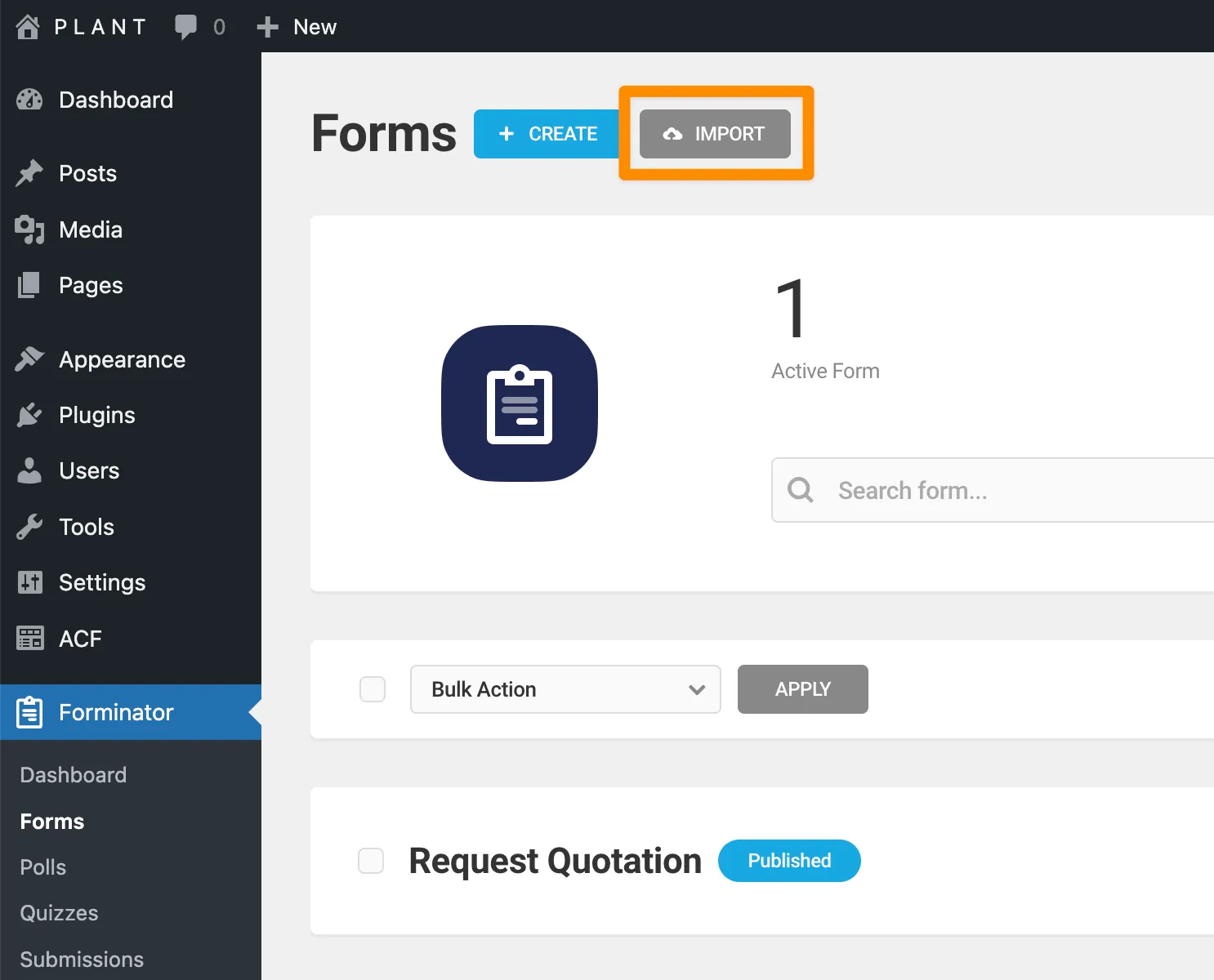Tick the select-all checkbox beside Bulk Action
This screenshot has height=980, width=1214.
373,689
